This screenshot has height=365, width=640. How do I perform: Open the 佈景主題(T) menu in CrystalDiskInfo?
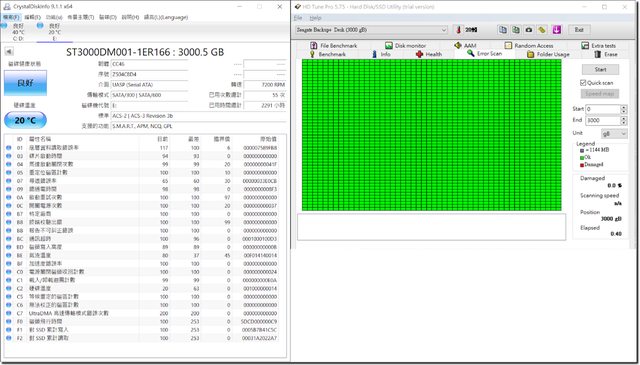(80, 17)
